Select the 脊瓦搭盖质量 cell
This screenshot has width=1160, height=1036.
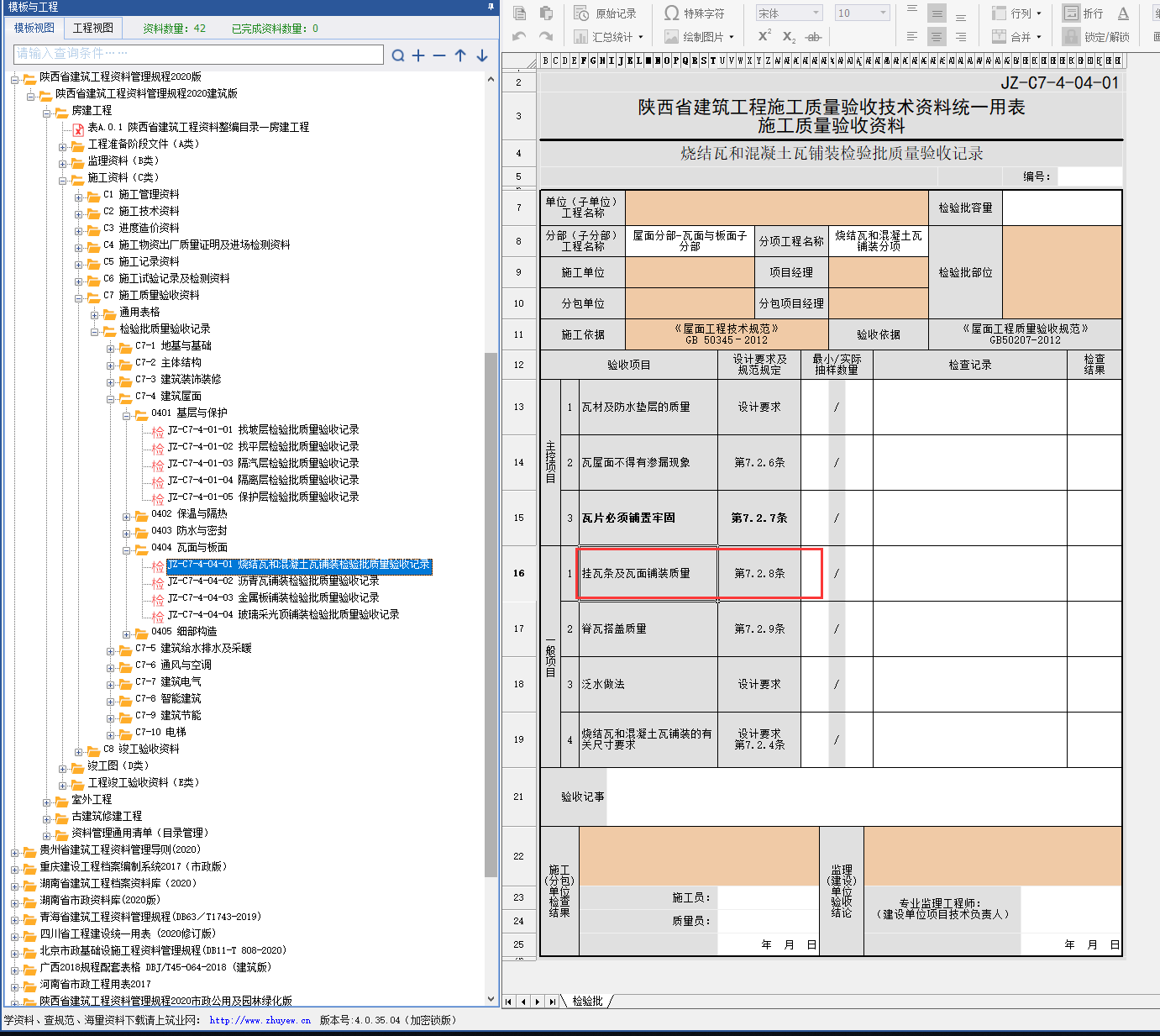pos(648,628)
